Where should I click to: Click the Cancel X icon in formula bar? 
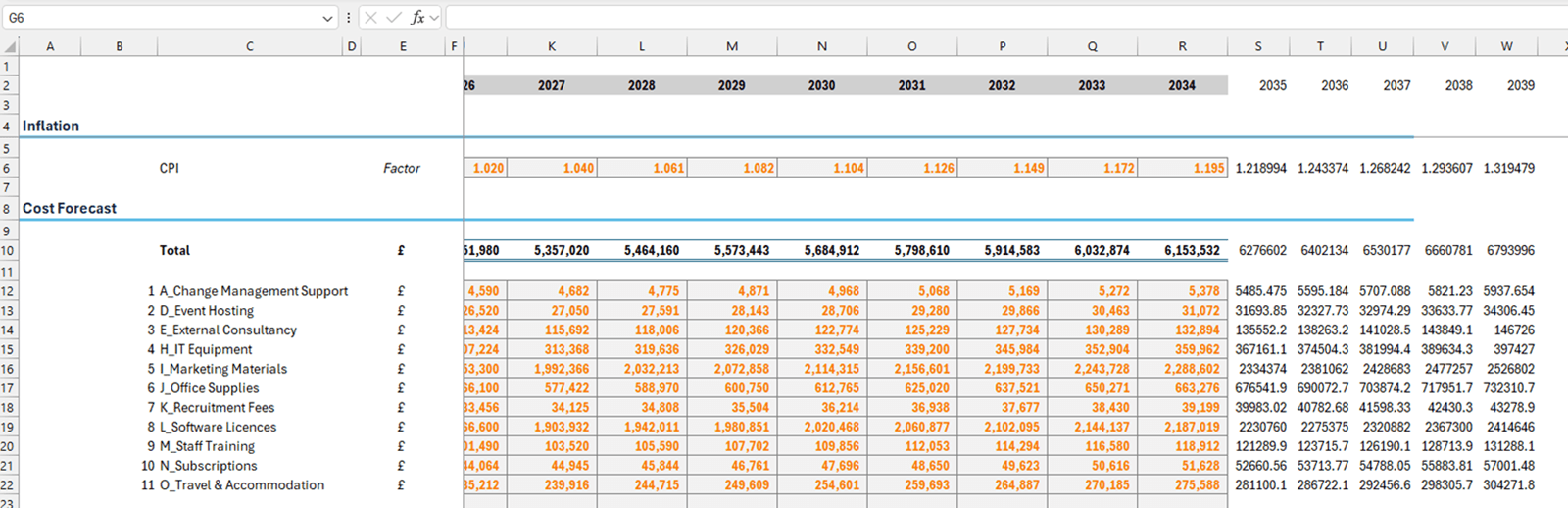click(x=370, y=18)
